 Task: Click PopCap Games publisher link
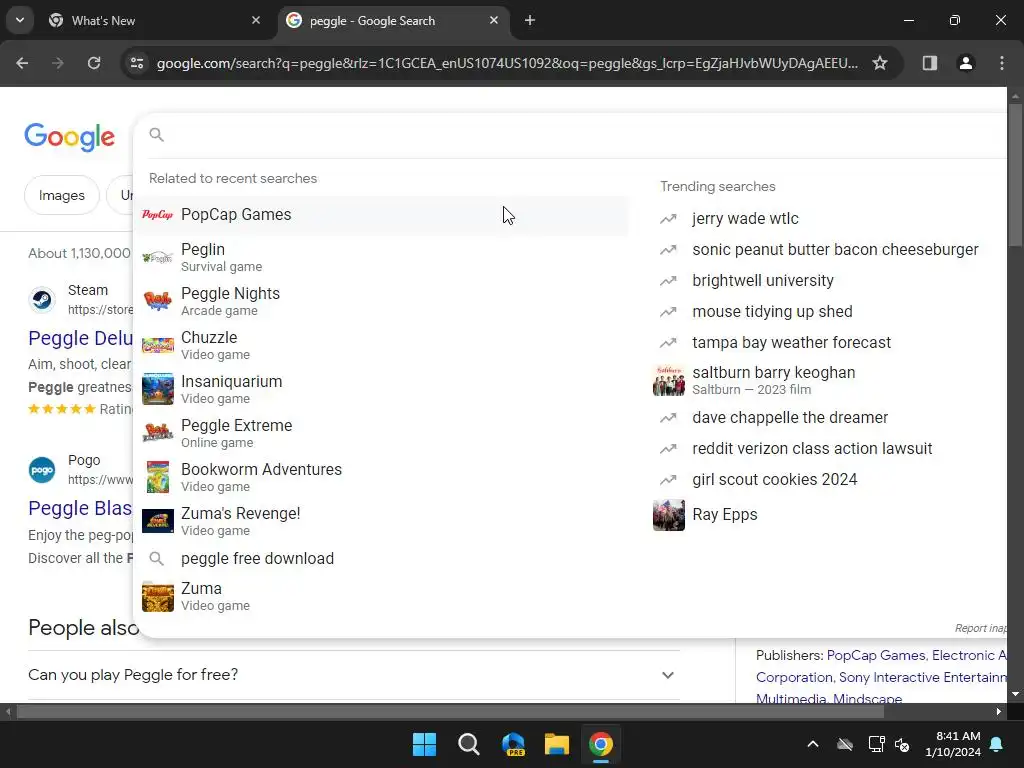click(876, 655)
